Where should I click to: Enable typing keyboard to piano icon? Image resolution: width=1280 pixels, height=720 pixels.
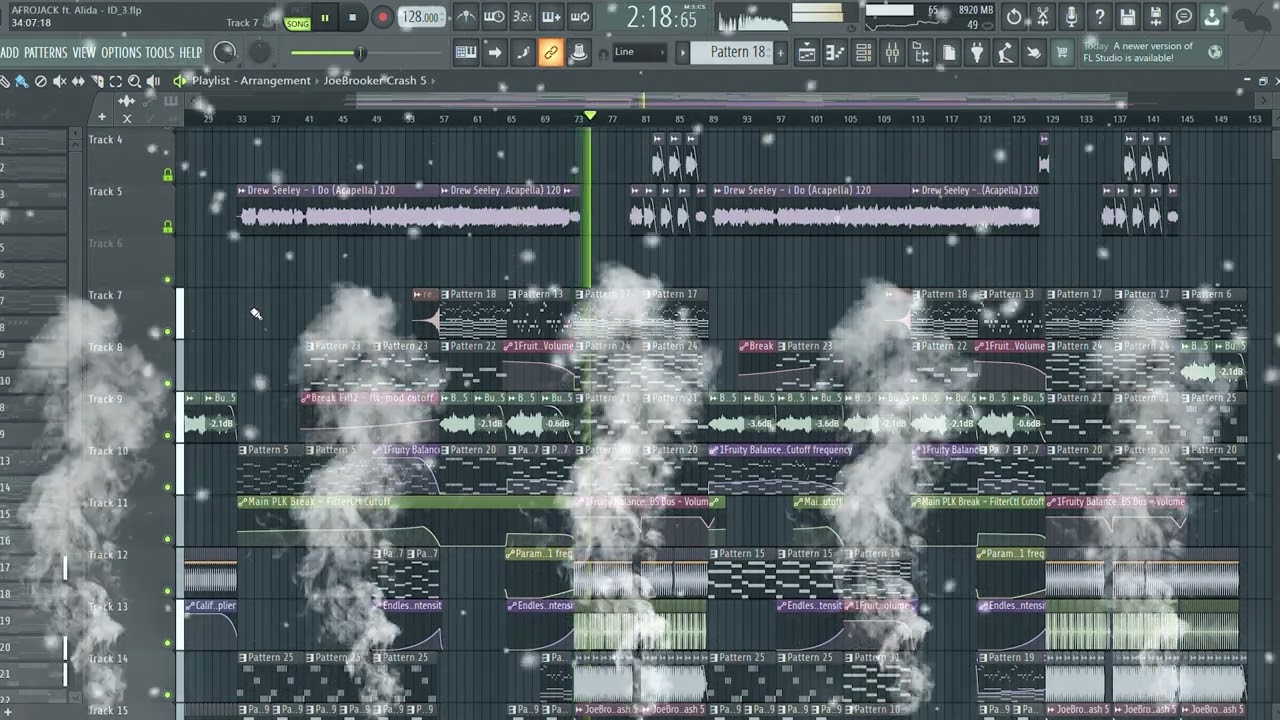point(466,53)
